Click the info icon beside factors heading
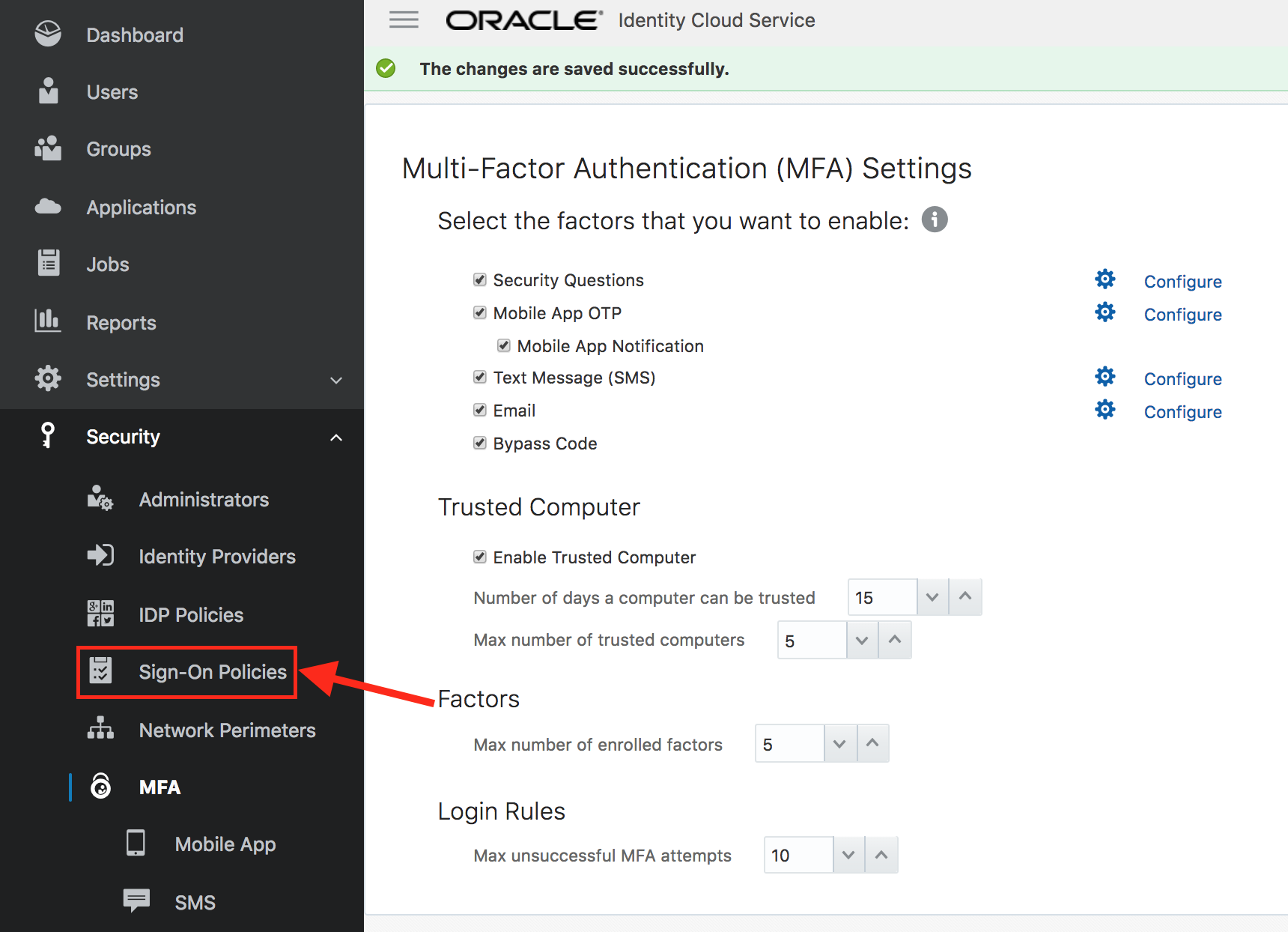 [934, 220]
